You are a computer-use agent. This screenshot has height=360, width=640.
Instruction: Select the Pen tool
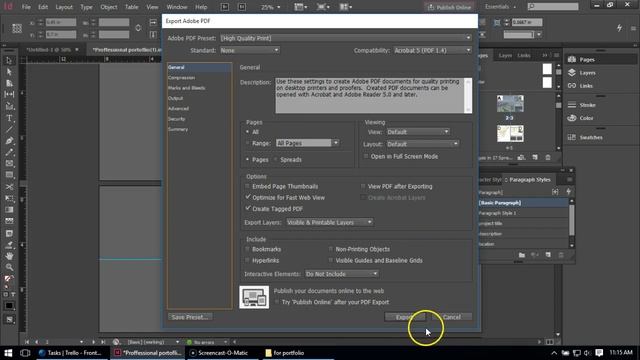point(9,141)
